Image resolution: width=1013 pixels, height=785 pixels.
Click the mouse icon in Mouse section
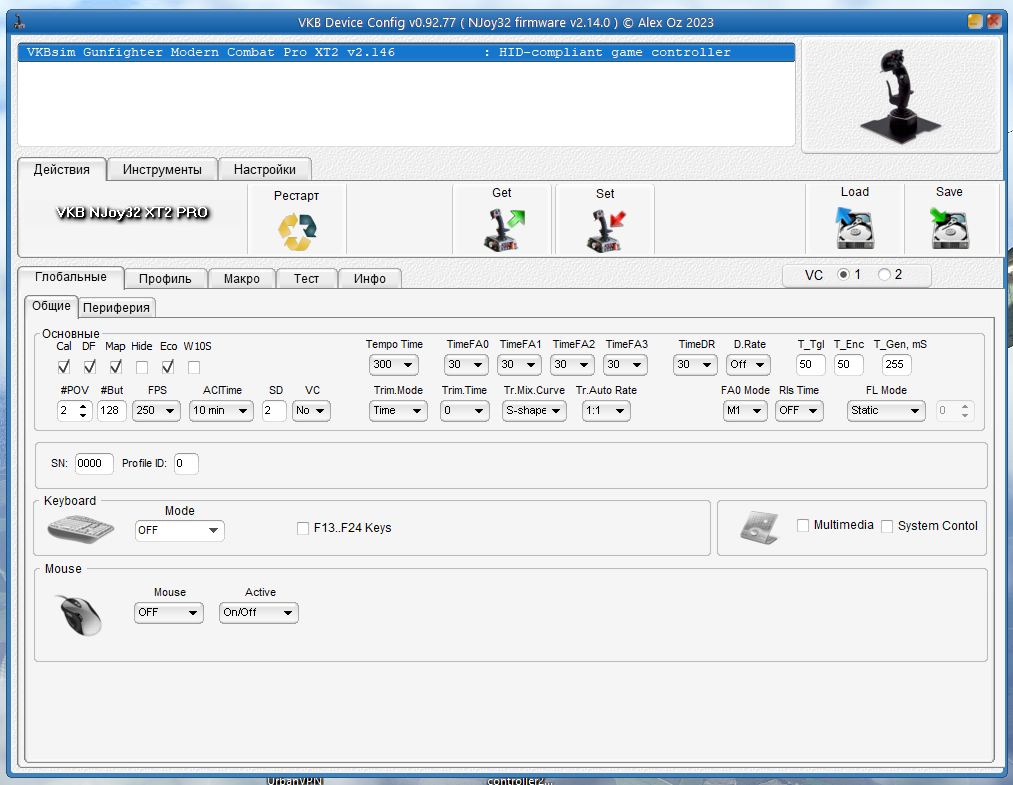[78, 614]
